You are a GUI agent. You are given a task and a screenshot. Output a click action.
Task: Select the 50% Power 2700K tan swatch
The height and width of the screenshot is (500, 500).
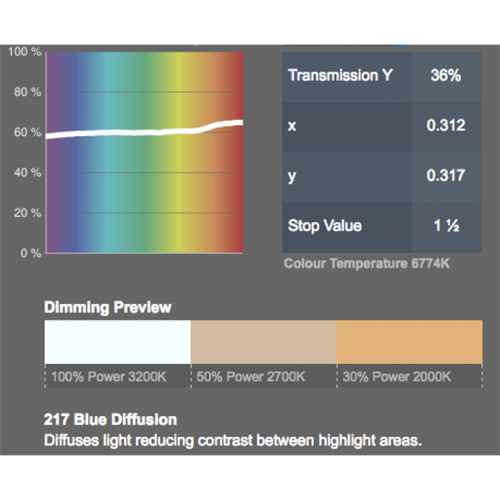pos(264,342)
